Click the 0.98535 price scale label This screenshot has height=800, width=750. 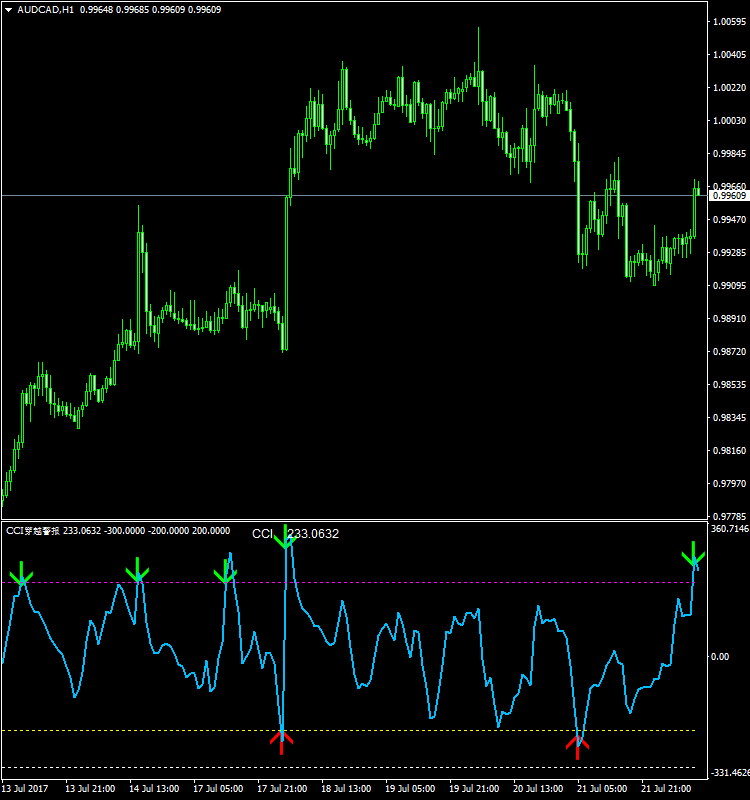[730, 385]
